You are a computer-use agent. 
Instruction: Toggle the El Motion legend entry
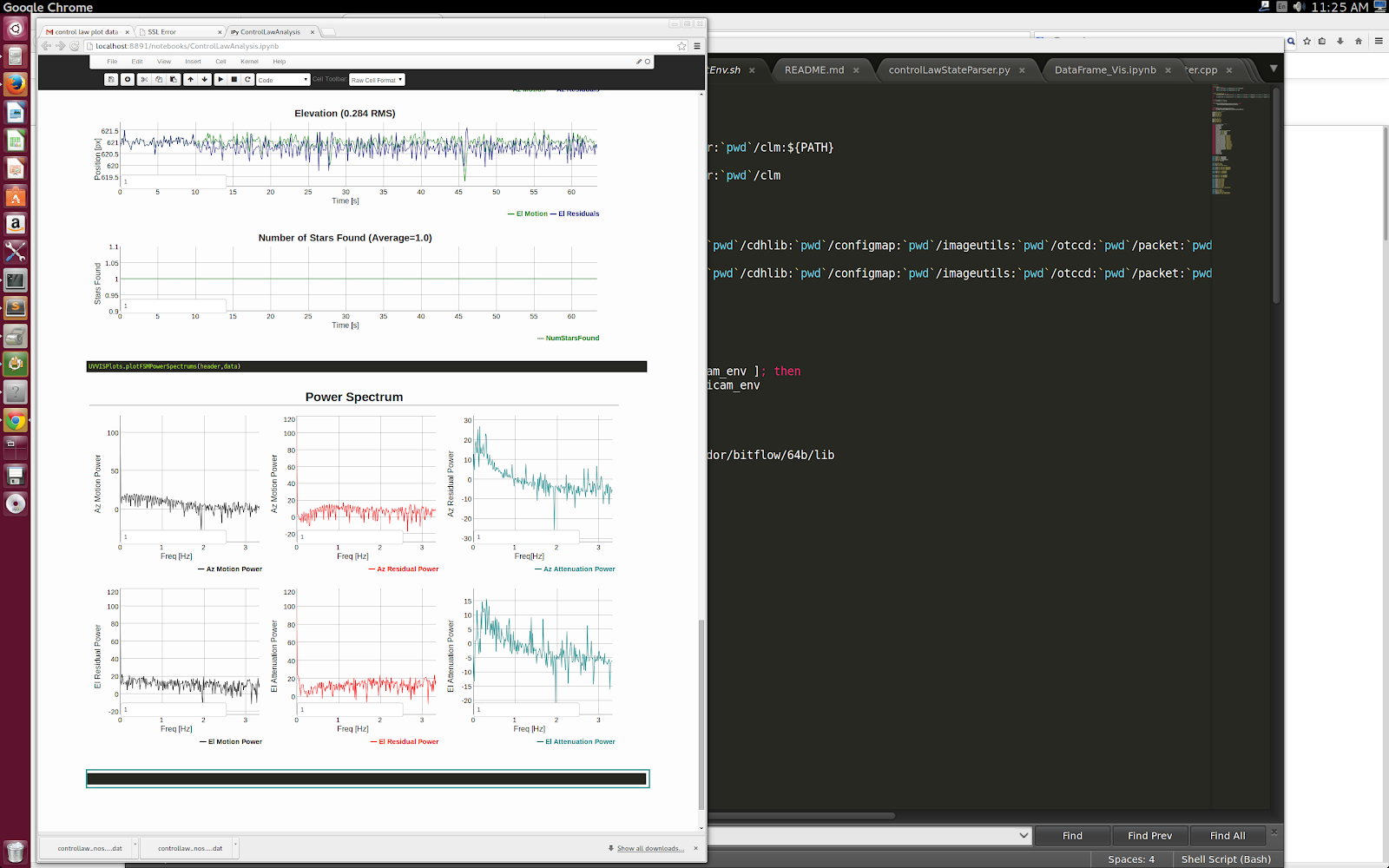528,214
